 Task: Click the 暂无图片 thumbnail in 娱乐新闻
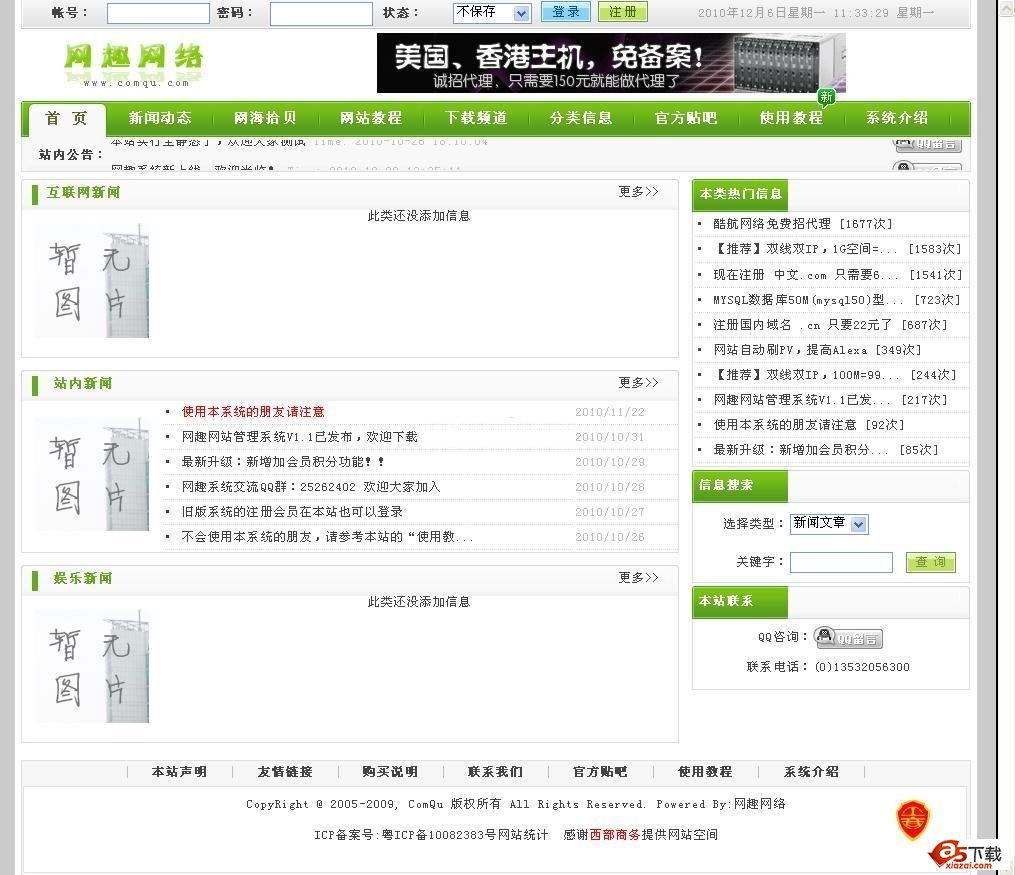(92, 667)
